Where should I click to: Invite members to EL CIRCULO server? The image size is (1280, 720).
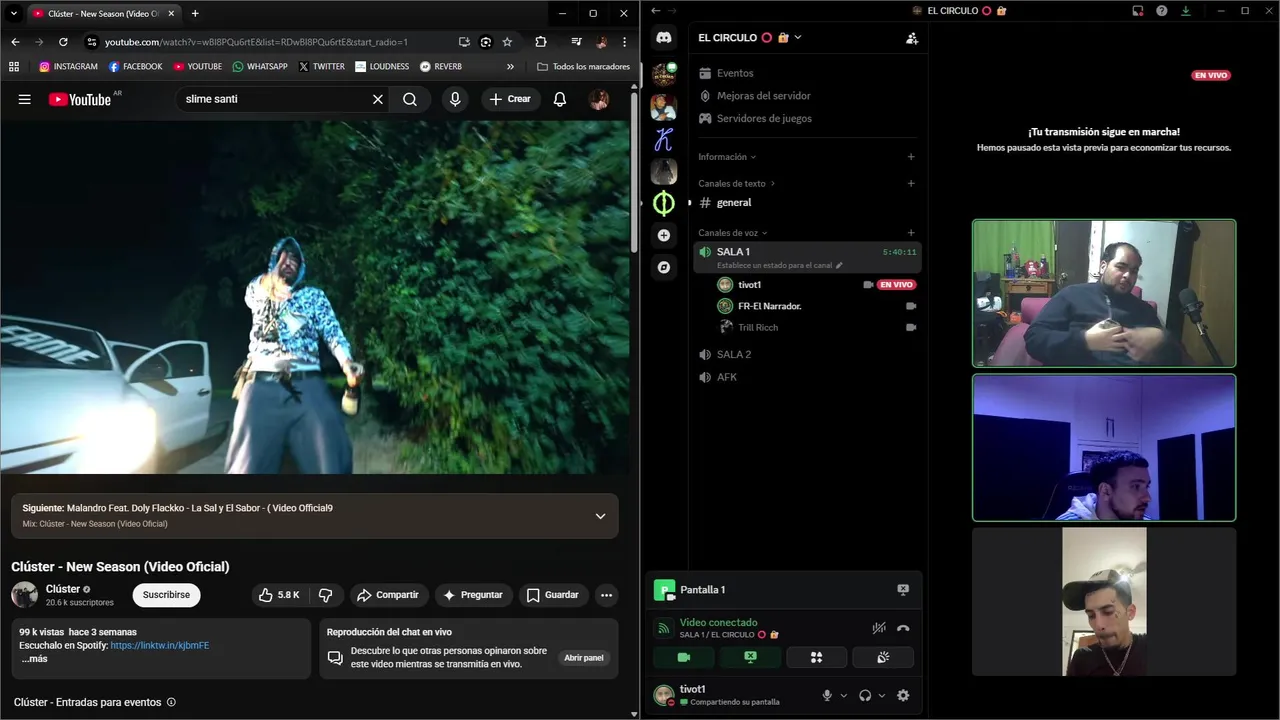pyautogui.click(x=912, y=38)
